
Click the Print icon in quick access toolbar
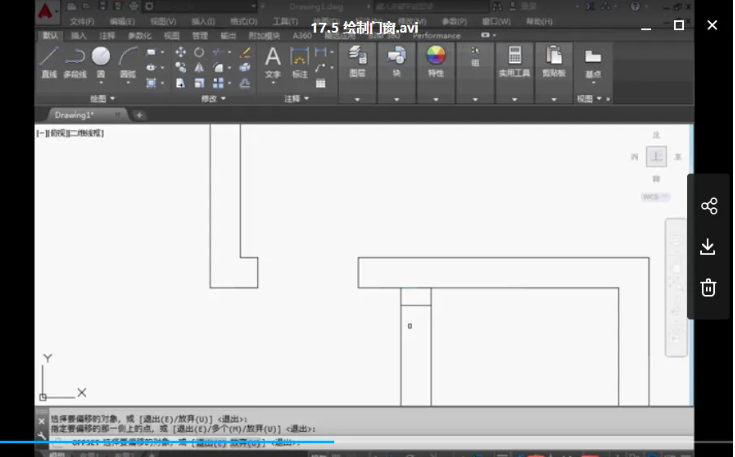134,6
